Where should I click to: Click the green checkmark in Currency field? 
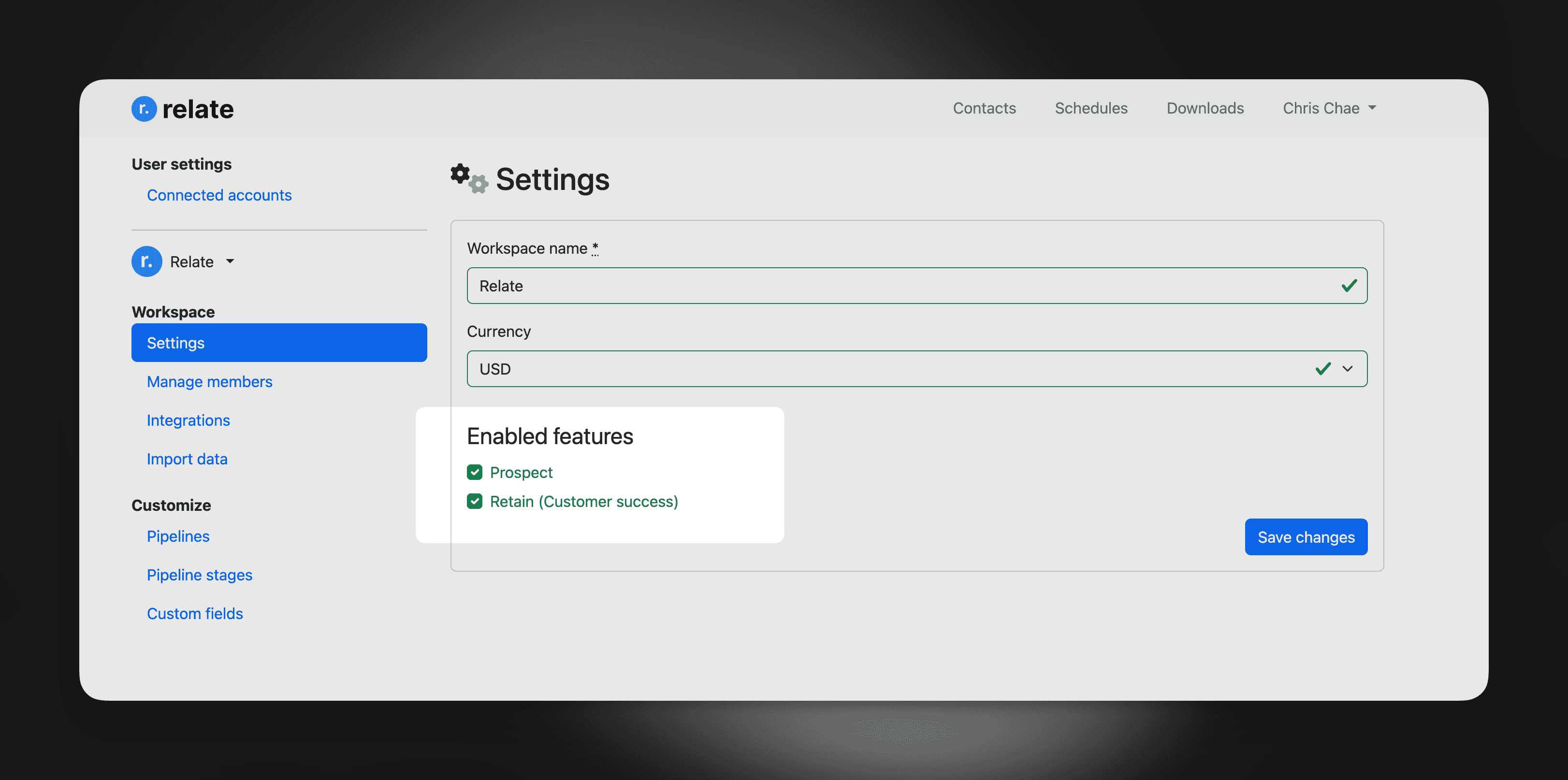pyautogui.click(x=1322, y=369)
